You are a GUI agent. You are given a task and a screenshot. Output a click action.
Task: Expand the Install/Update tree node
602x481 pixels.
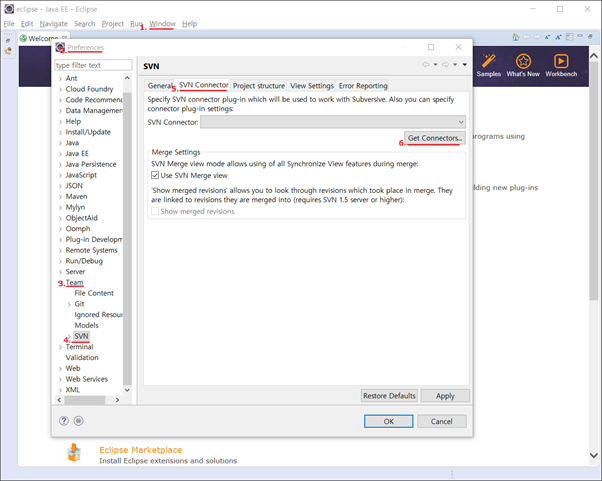click(60, 132)
